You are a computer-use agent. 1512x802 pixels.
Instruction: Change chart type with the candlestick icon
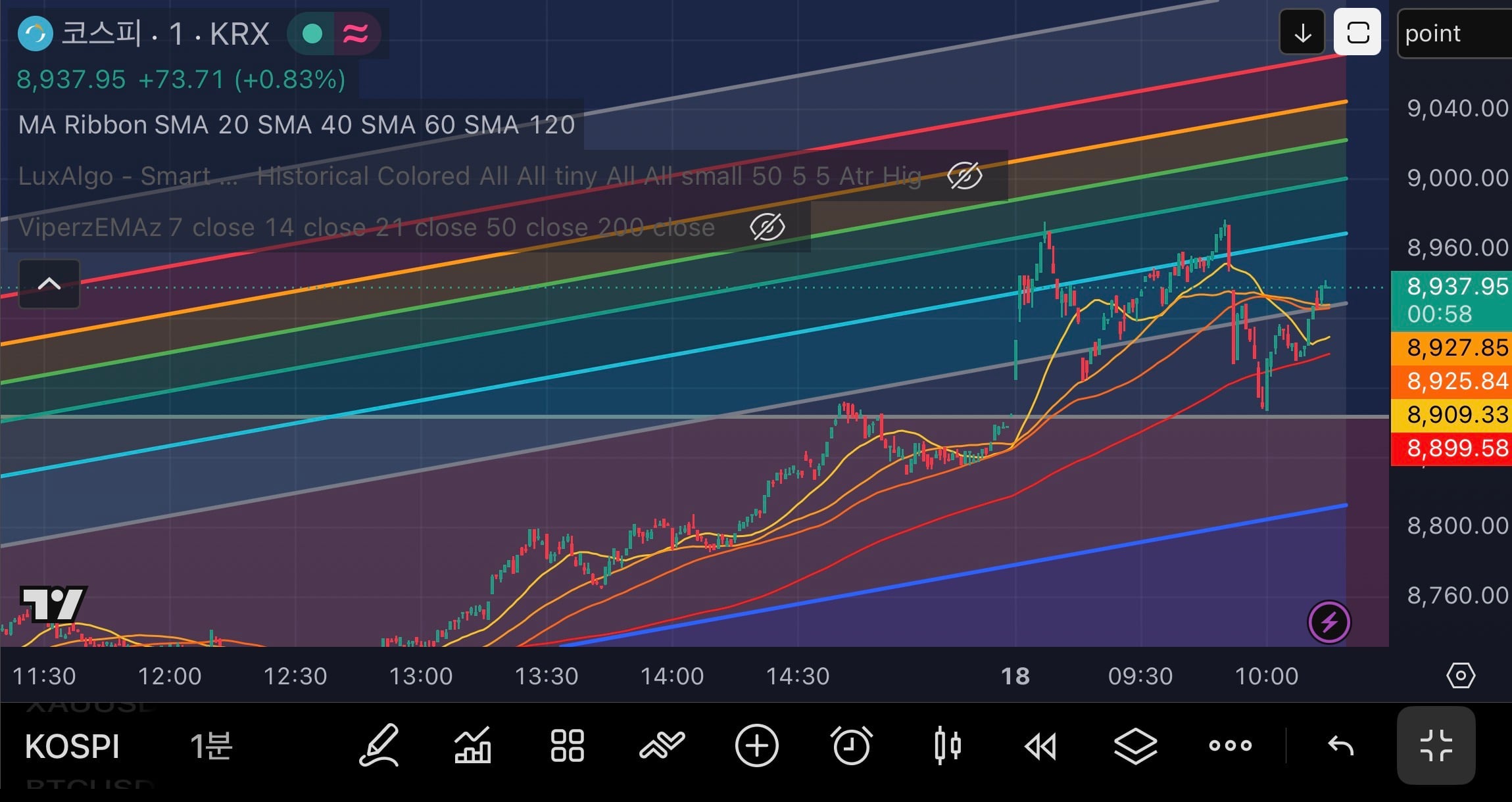coord(947,745)
